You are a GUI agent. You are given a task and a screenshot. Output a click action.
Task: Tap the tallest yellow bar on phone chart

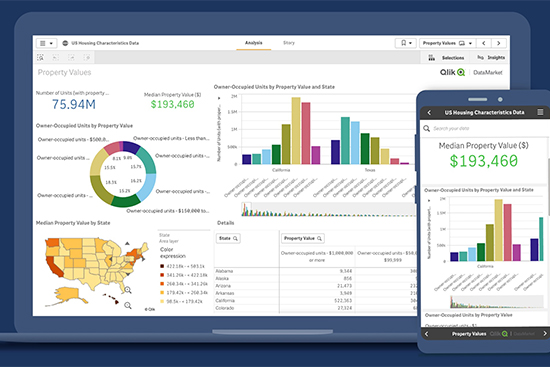[498, 230]
